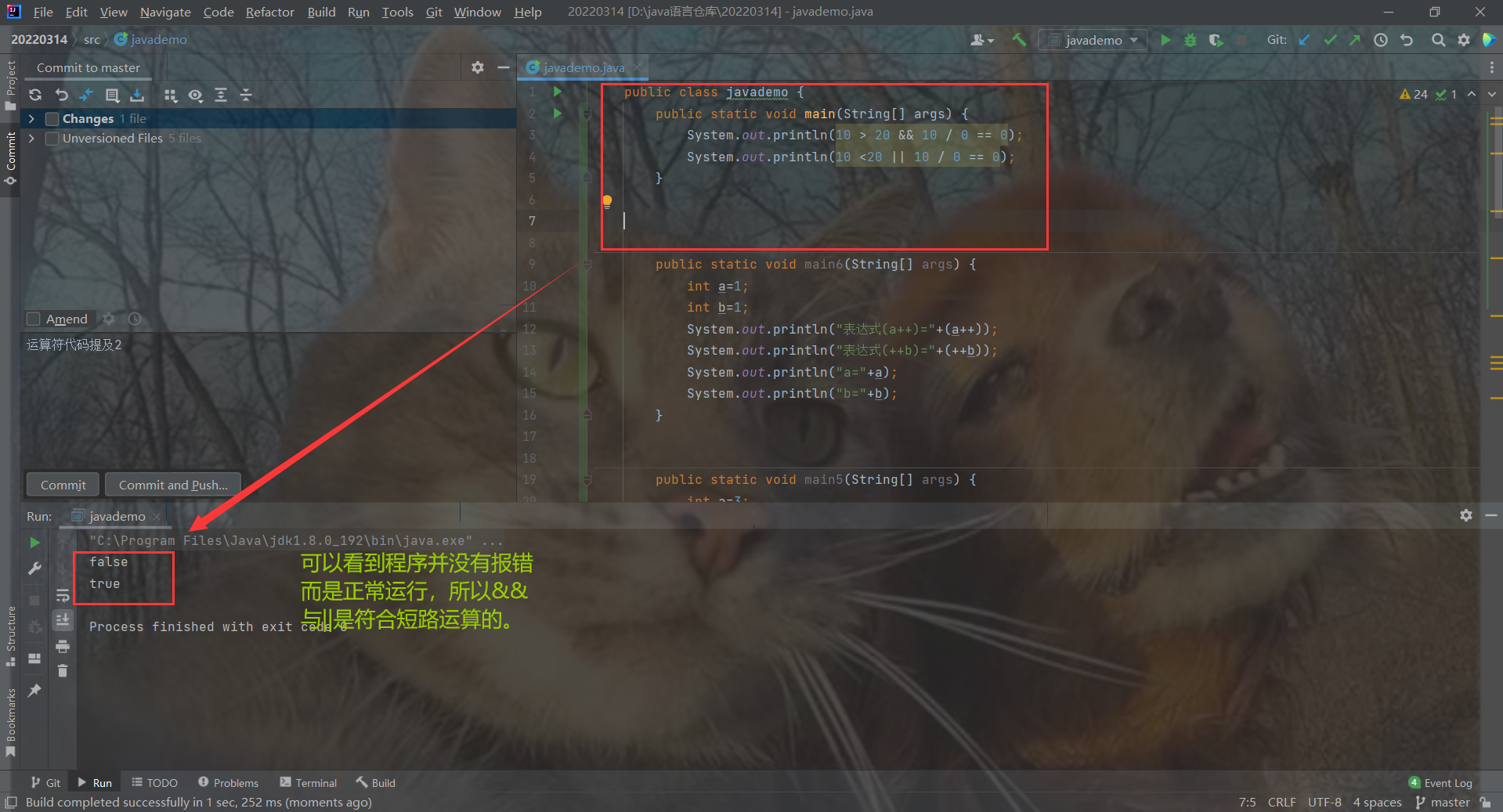Expand the Changes tree node
This screenshot has width=1503, height=812.
pyautogui.click(x=31, y=119)
